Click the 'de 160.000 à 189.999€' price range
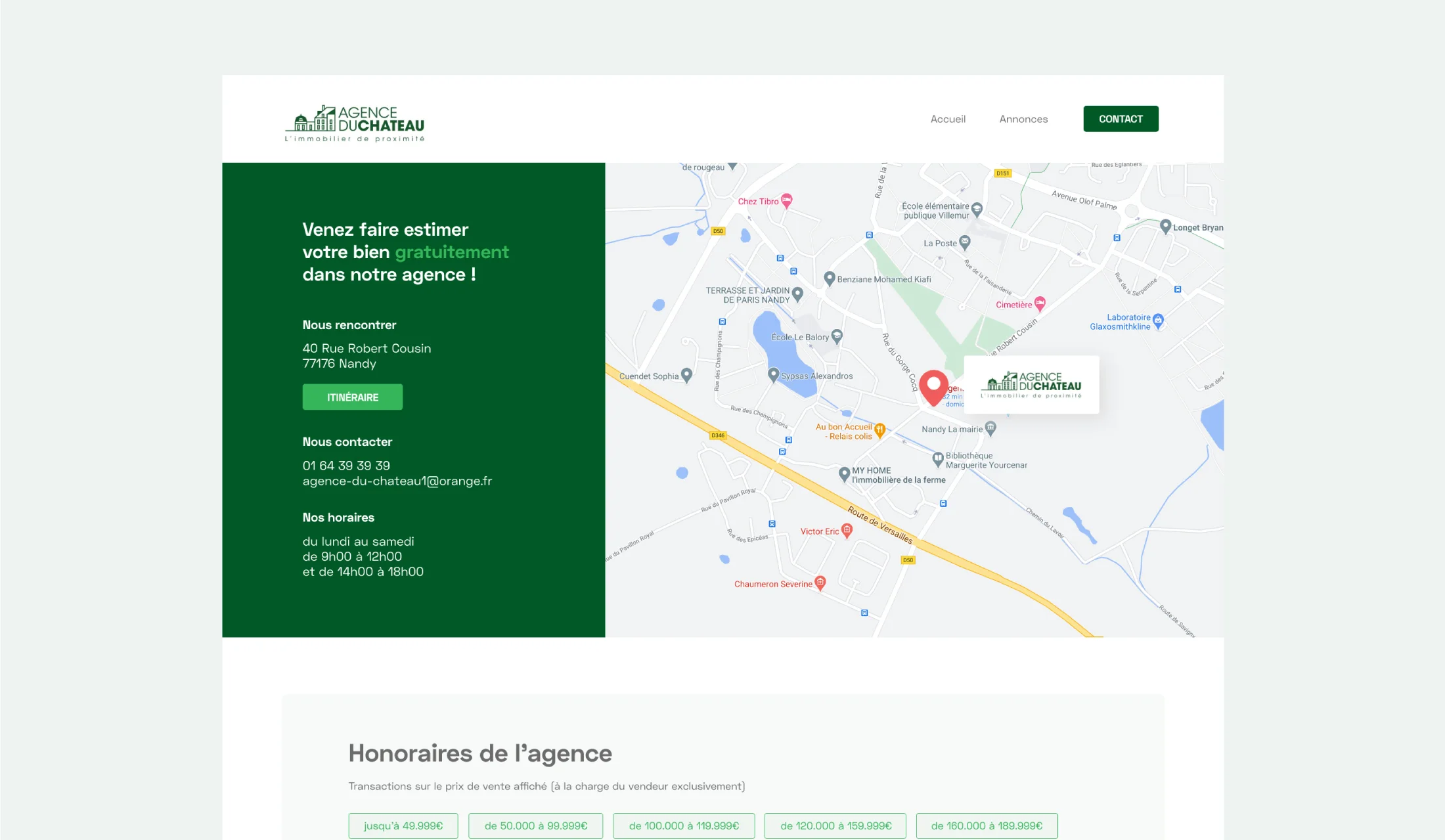Image resolution: width=1445 pixels, height=840 pixels. tap(987, 826)
